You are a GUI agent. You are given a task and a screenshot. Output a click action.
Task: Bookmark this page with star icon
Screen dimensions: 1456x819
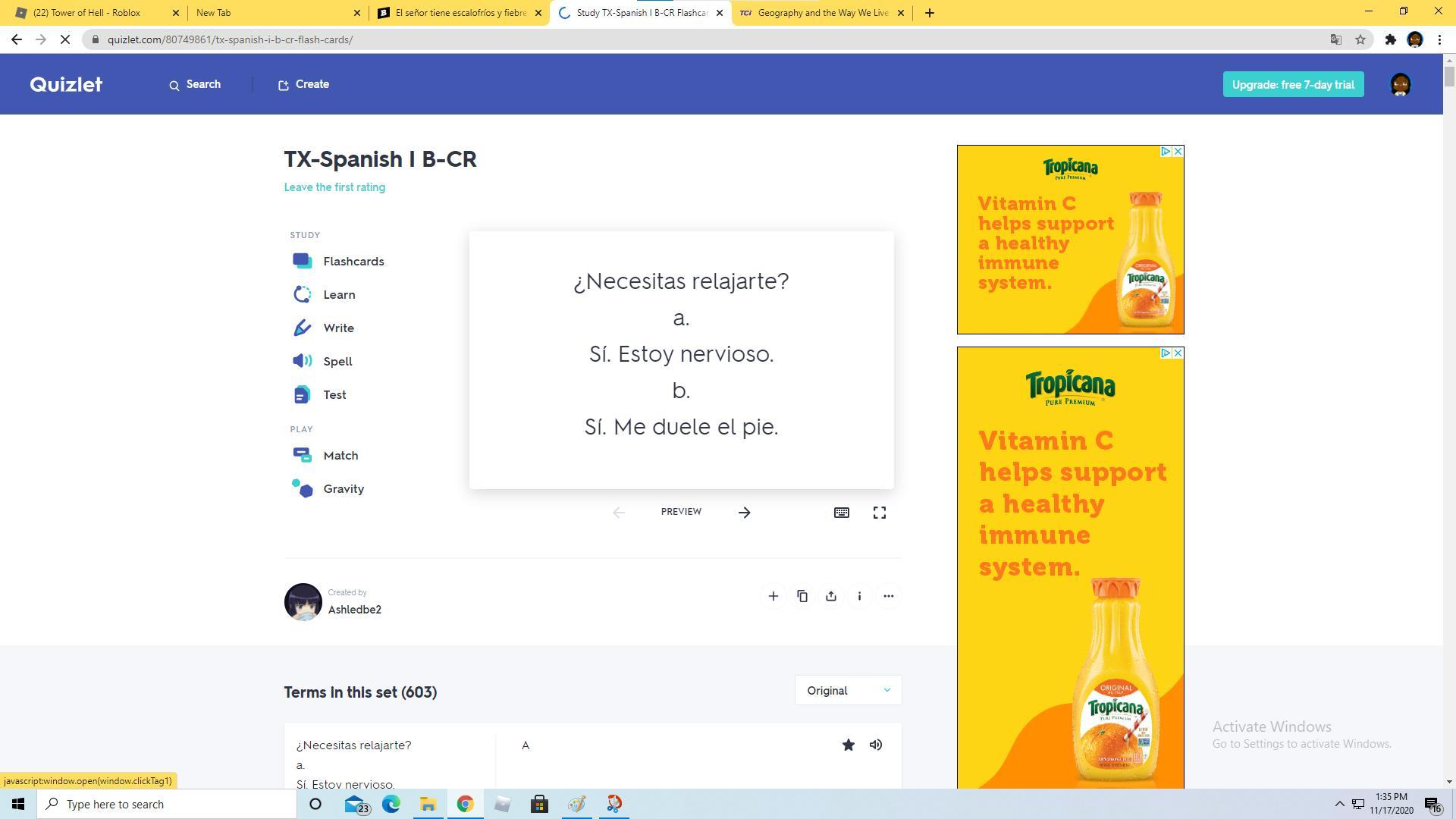(x=1360, y=39)
